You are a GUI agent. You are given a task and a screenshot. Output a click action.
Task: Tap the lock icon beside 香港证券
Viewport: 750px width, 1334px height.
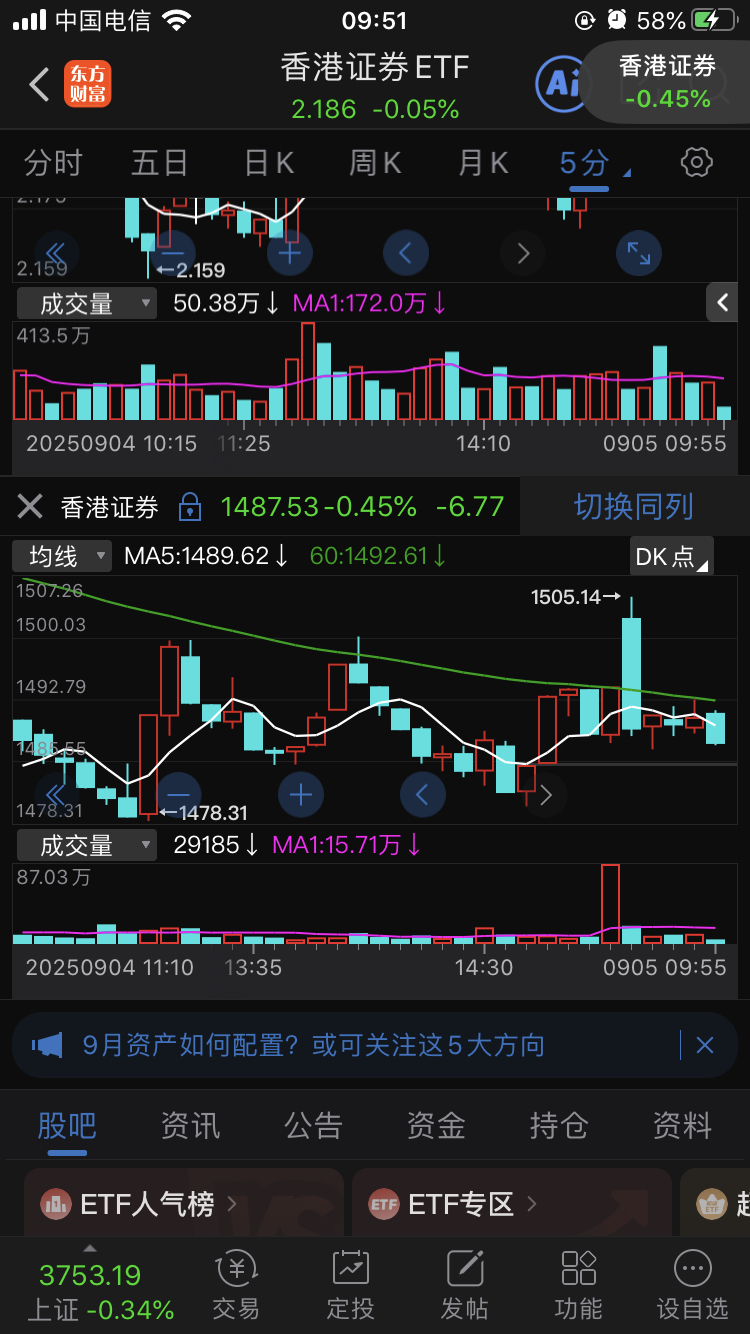point(189,507)
